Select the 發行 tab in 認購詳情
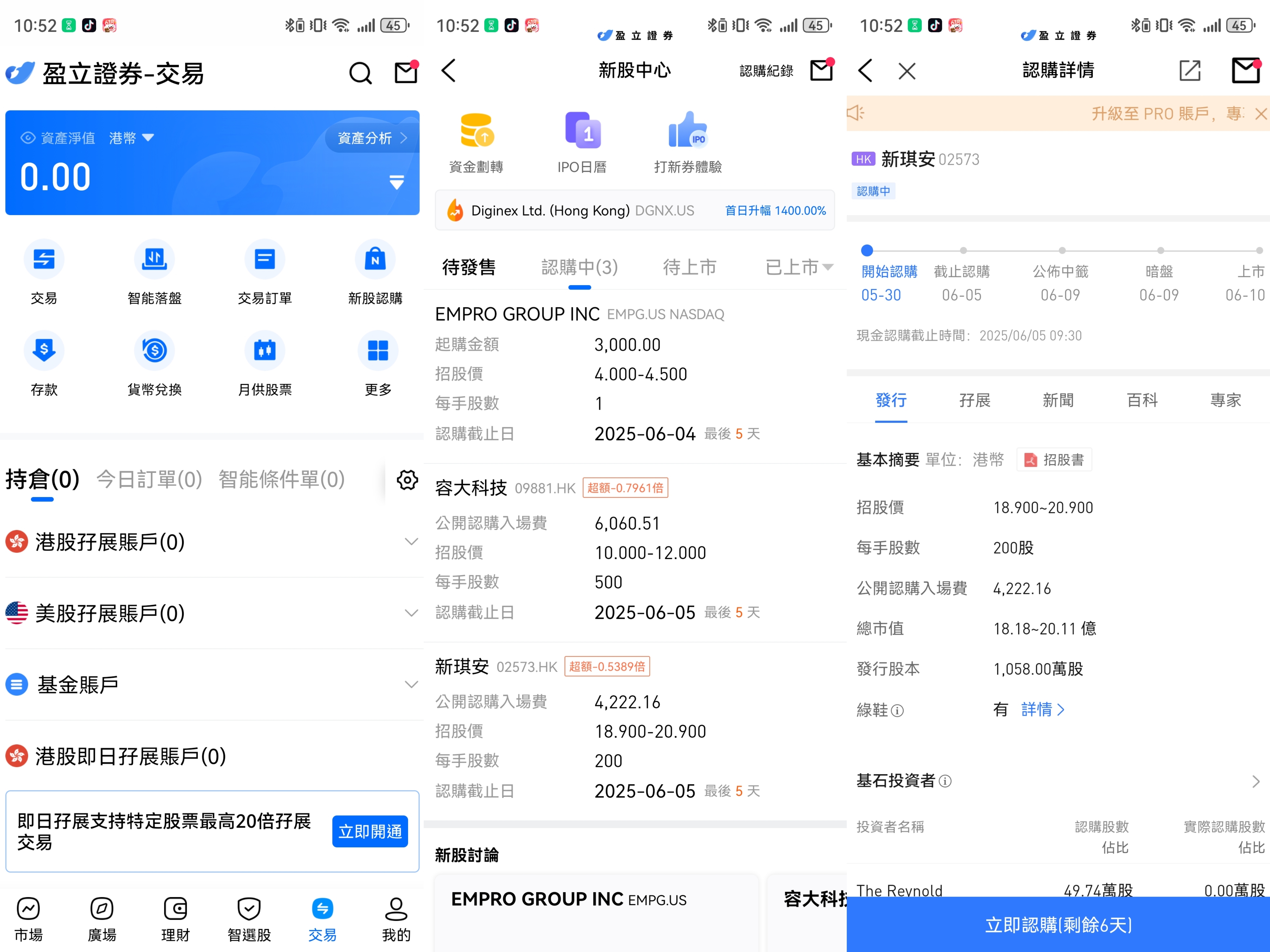 click(891, 400)
